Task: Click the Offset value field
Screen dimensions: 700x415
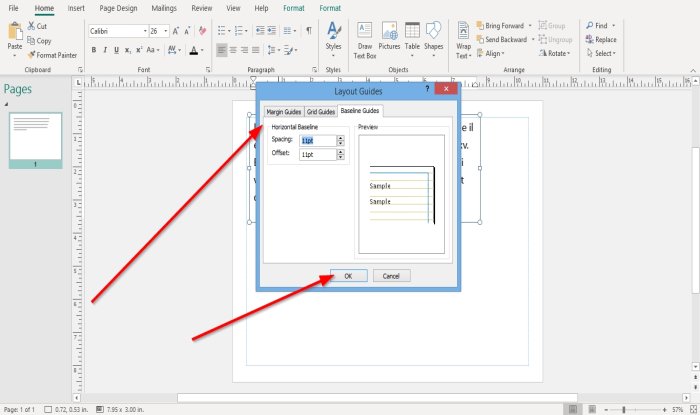Action: (x=317, y=154)
